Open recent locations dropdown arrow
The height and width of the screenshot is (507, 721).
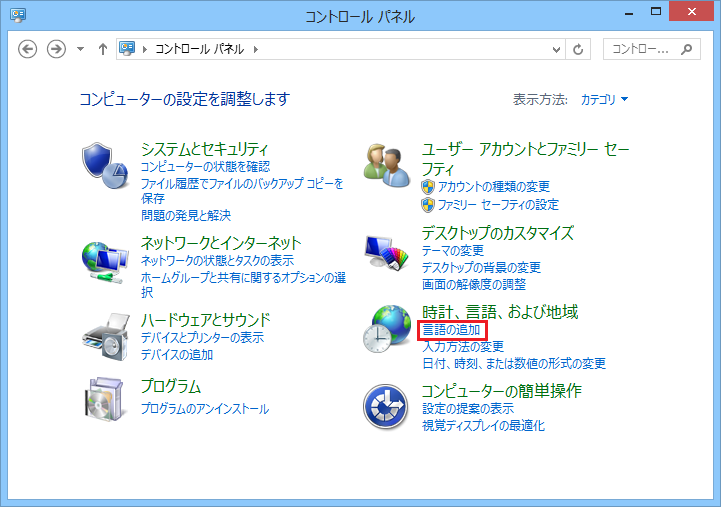pos(80,48)
